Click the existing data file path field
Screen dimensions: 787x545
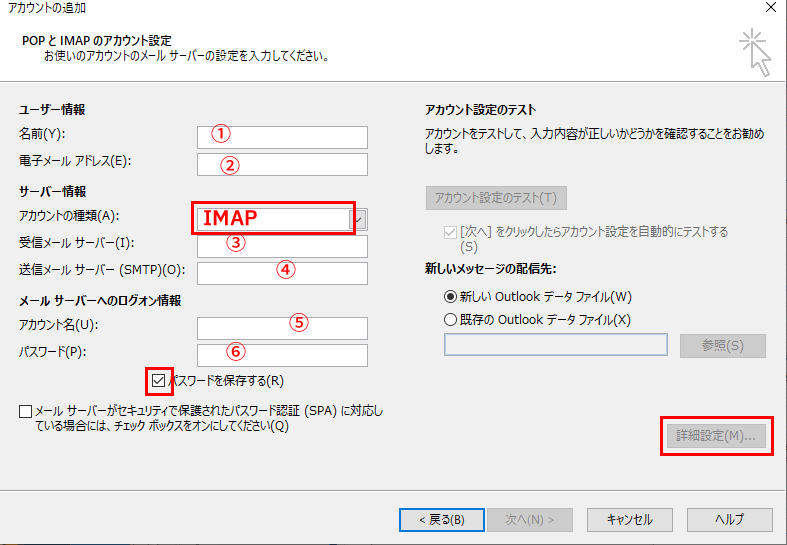click(555, 346)
